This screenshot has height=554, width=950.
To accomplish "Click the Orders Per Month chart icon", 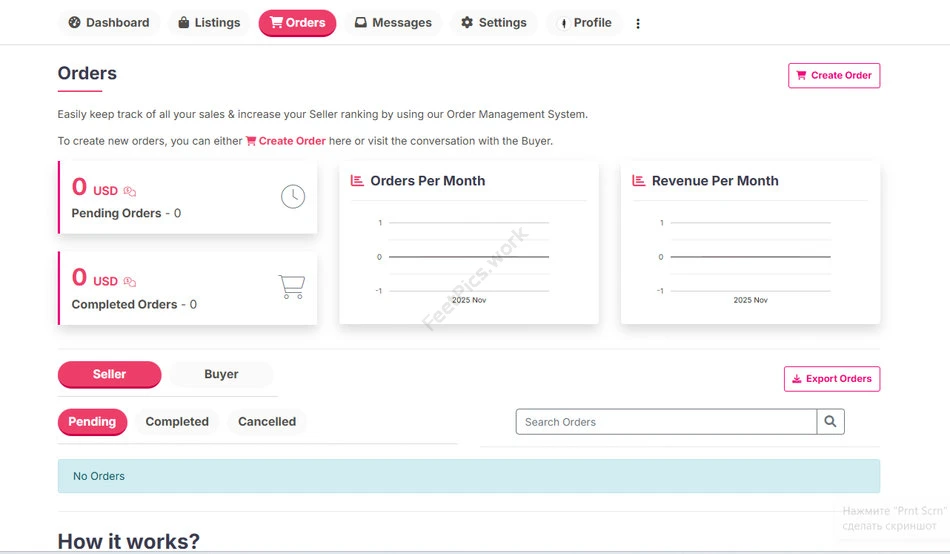I will point(357,181).
